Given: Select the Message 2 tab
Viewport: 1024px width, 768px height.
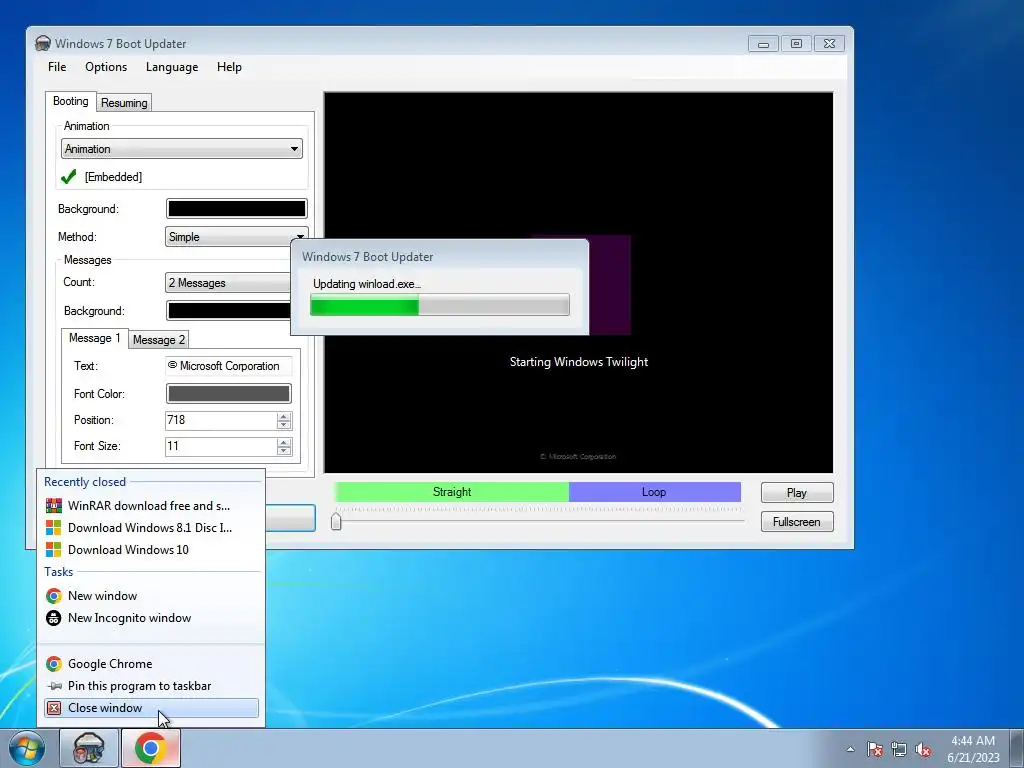Looking at the screenshot, I should click(x=159, y=340).
